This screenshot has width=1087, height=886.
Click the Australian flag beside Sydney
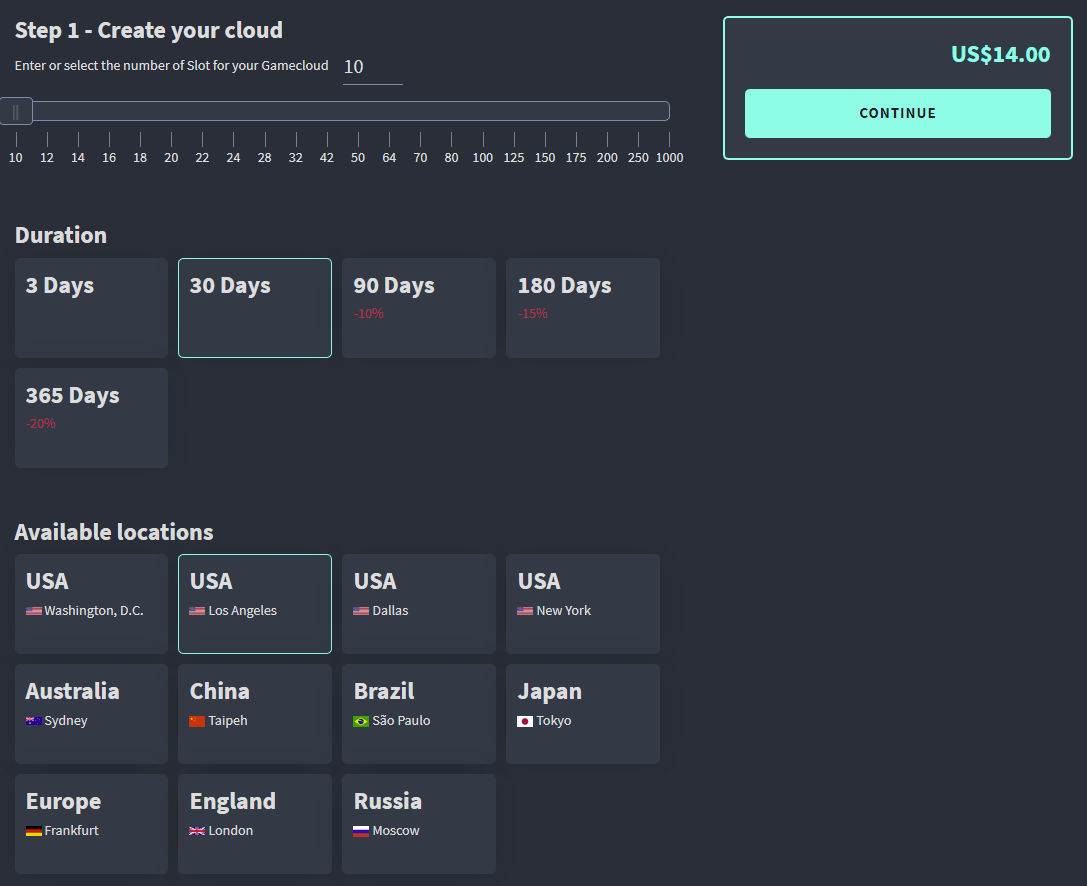tap(34, 721)
